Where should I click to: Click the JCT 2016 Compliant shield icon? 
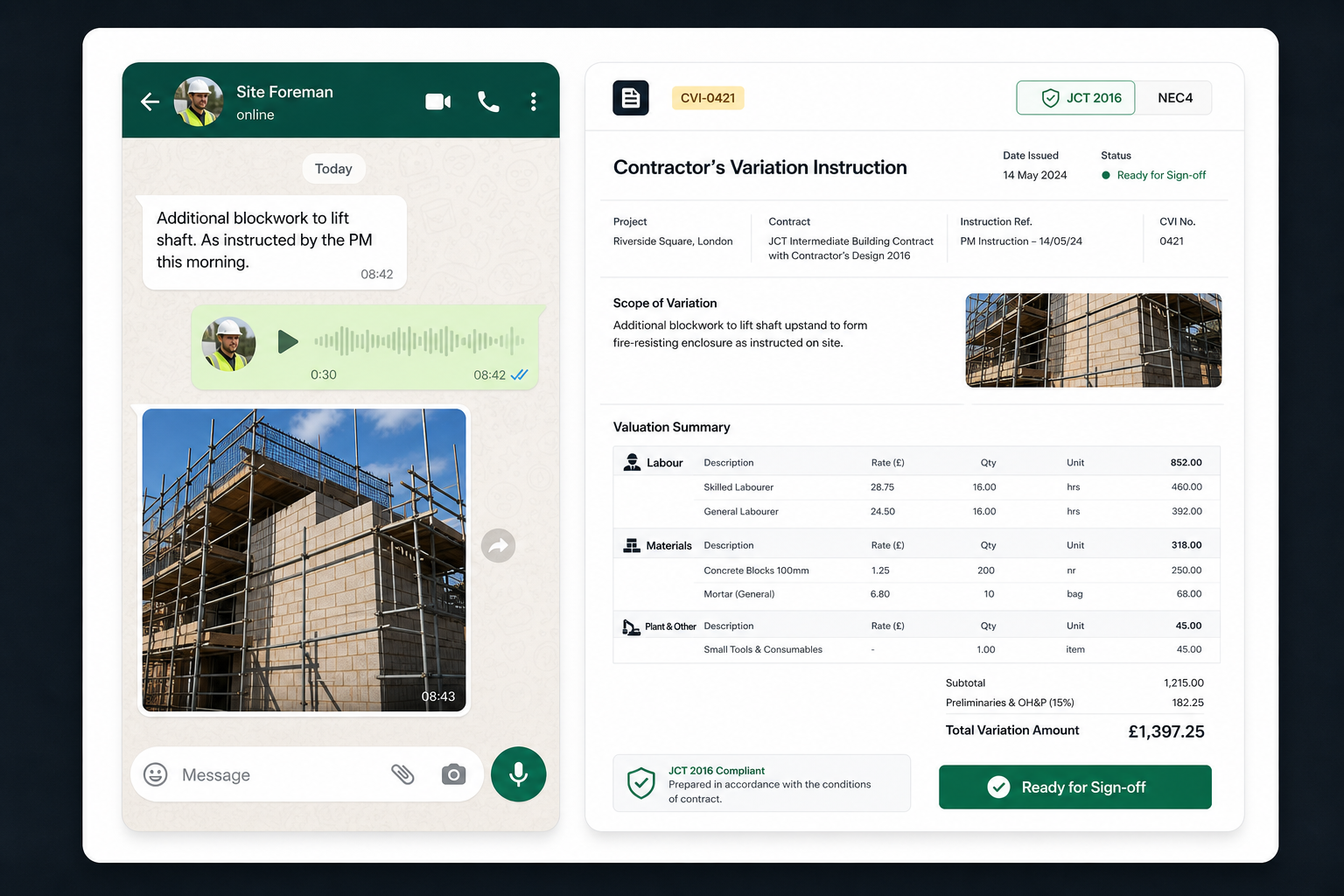tap(641, 783)
